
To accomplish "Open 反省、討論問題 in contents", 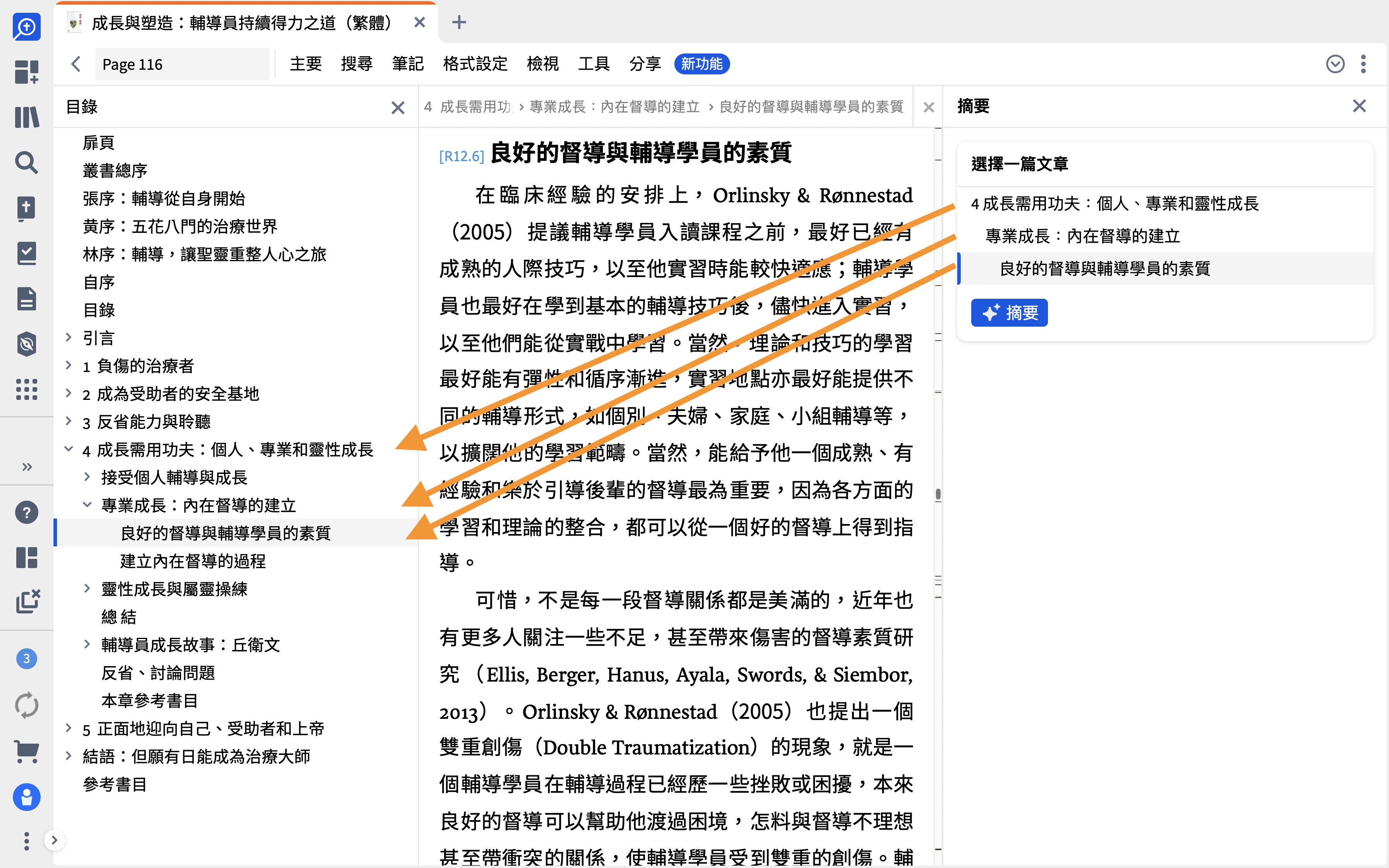I will [x=158, y=672].
